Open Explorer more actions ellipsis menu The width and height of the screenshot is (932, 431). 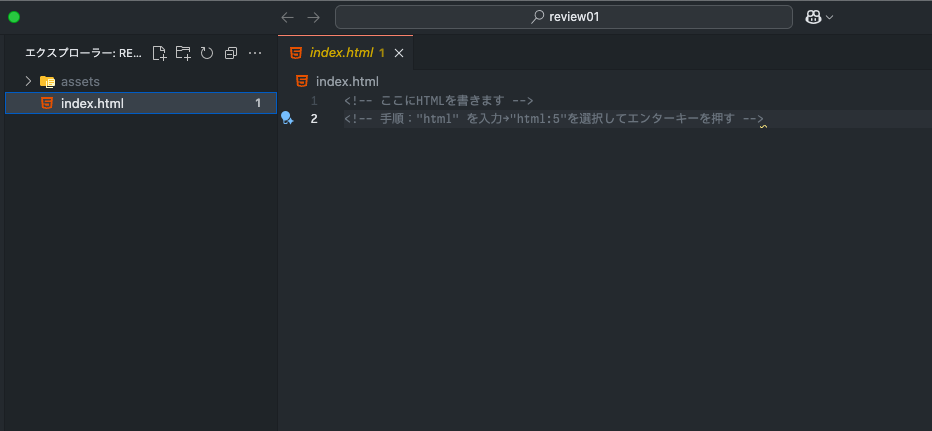pos(255,53)
